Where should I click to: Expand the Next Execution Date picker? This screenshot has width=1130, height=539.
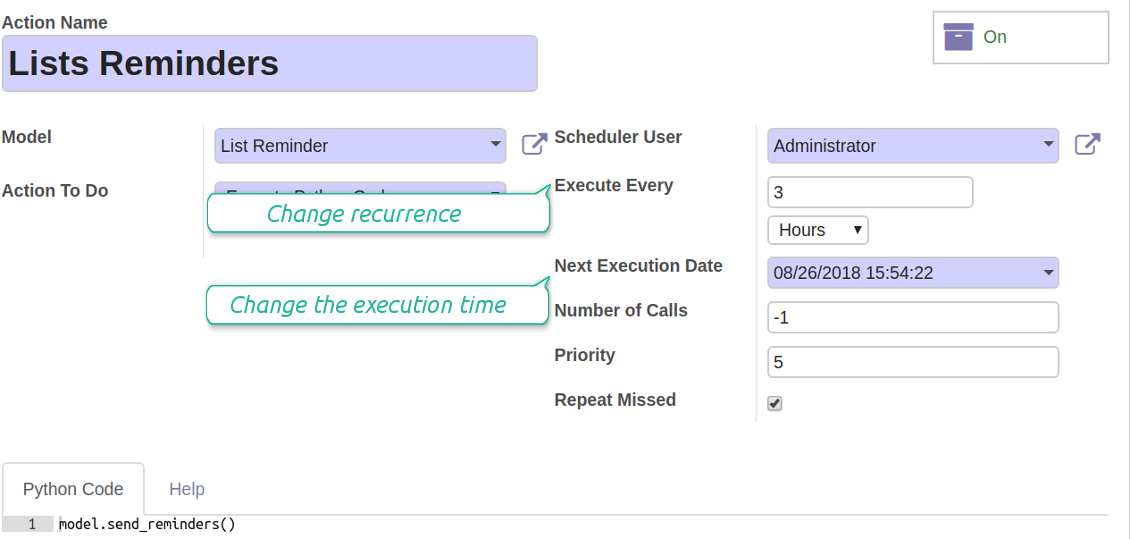pyautogui.click(x=913, y=272)
